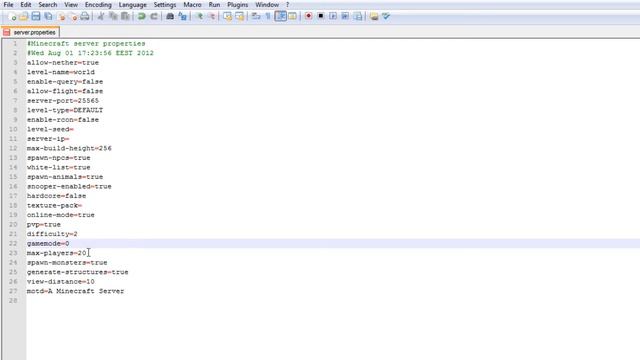Click the Zoom Out icon

[211, 16]
